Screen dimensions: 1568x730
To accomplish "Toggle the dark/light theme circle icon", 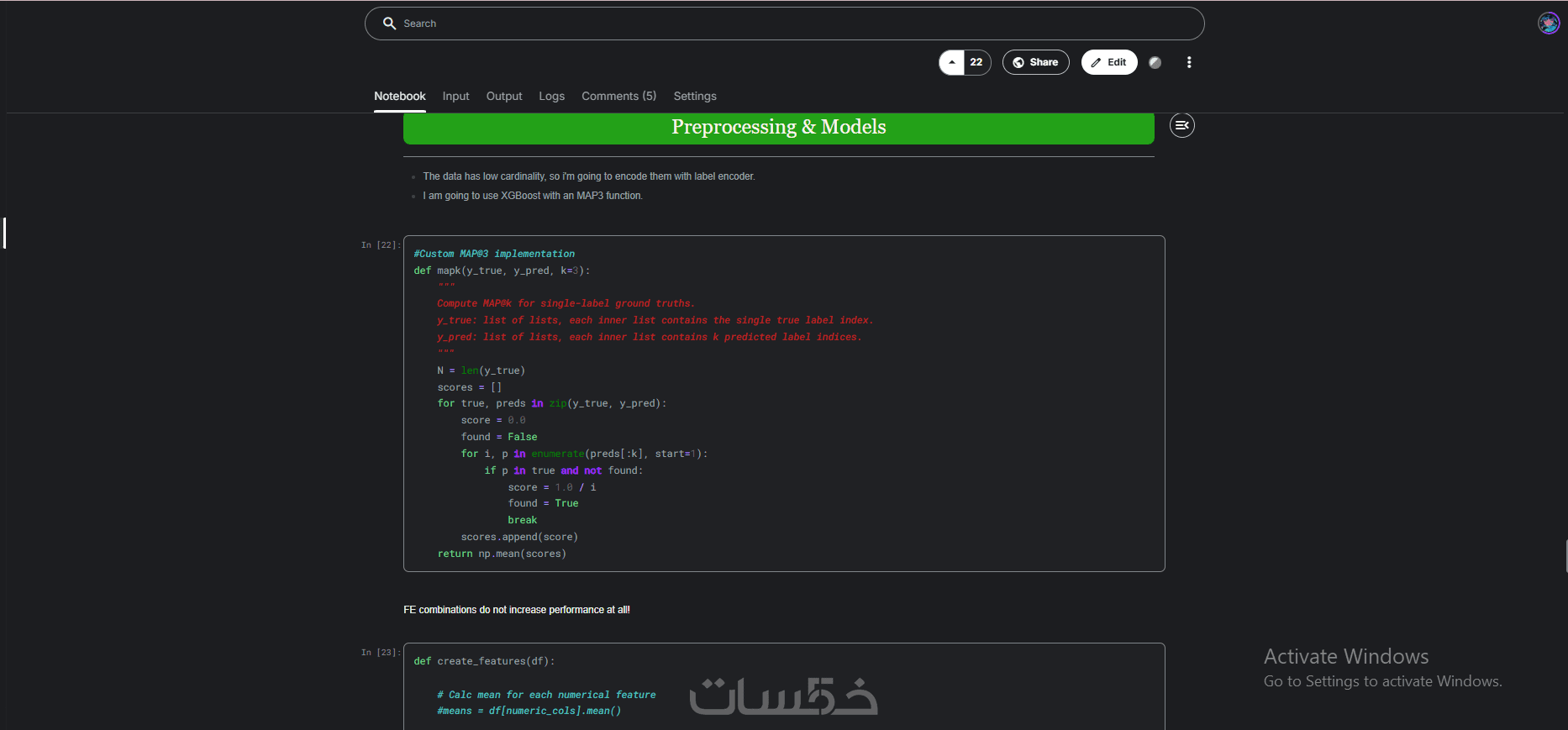I will [x=1155, y=62].
